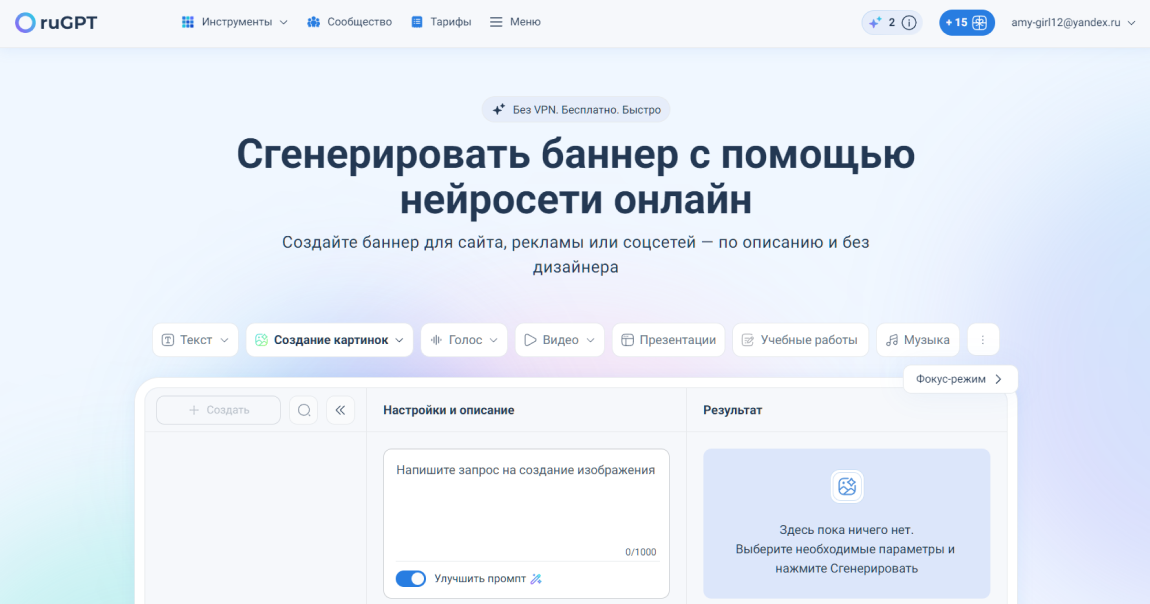The image size is (1150, 604).
Task: Open the Голос tool dropdown
Action: (x=464, y=340)
